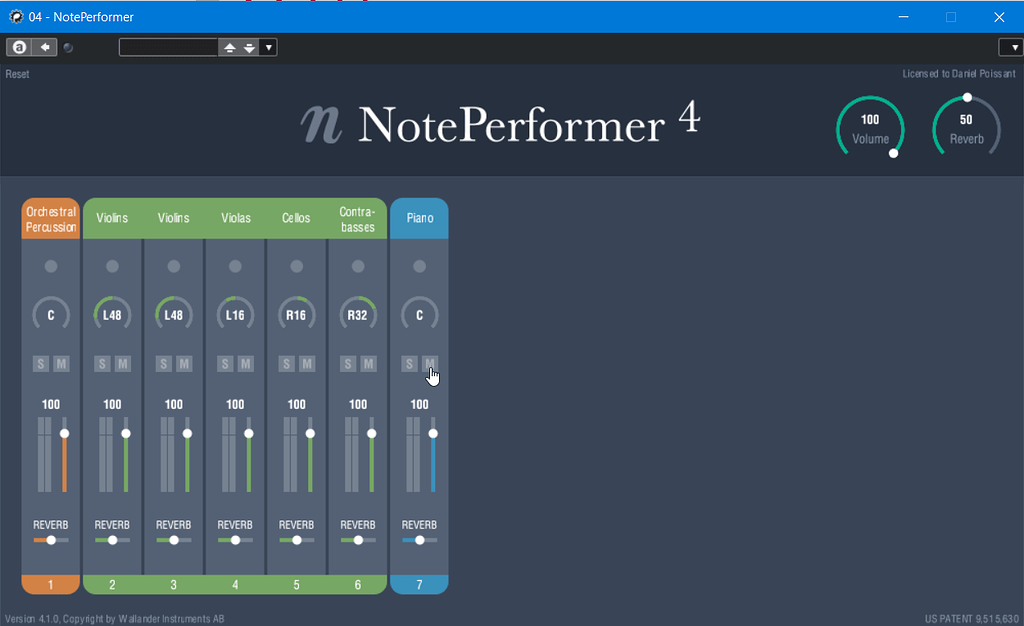Image resolution: width=1024 pixels, height=626 pixels.
Task: Click the Cellos pan knob showing R16
Action: click(x=296, y=313)
